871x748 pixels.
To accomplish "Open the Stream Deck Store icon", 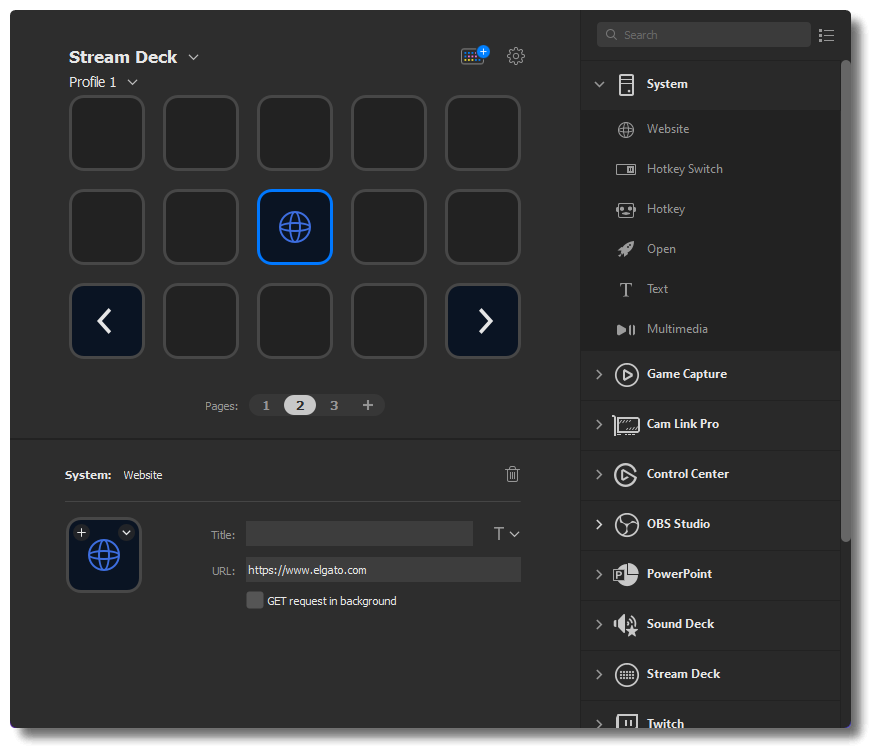I will [474, 56].
